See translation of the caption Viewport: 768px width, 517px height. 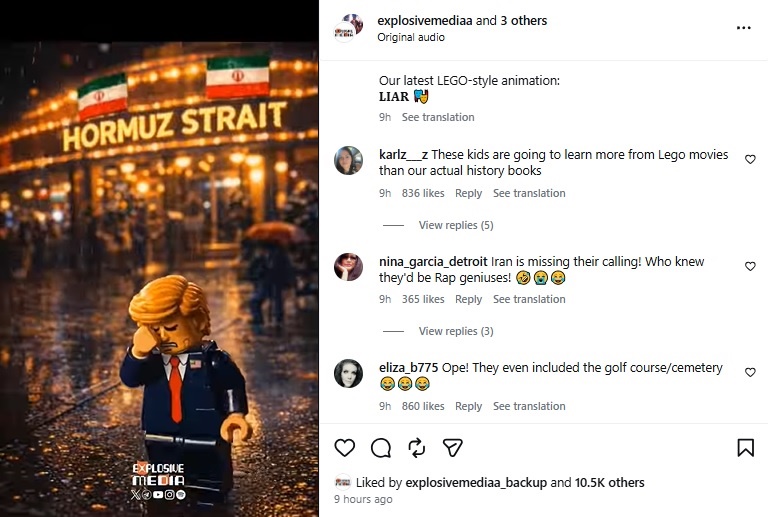438,117
